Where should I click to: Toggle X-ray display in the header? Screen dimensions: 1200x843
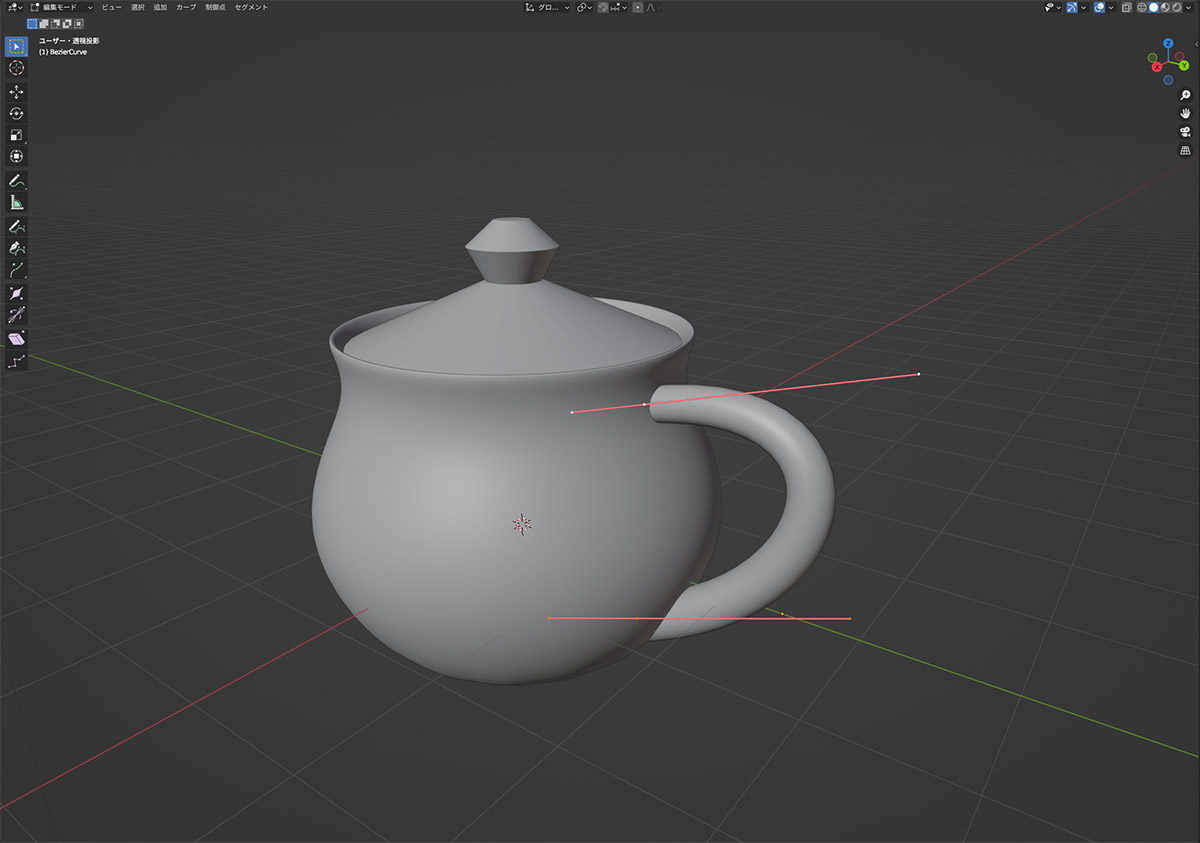[x=1126, y=7]
